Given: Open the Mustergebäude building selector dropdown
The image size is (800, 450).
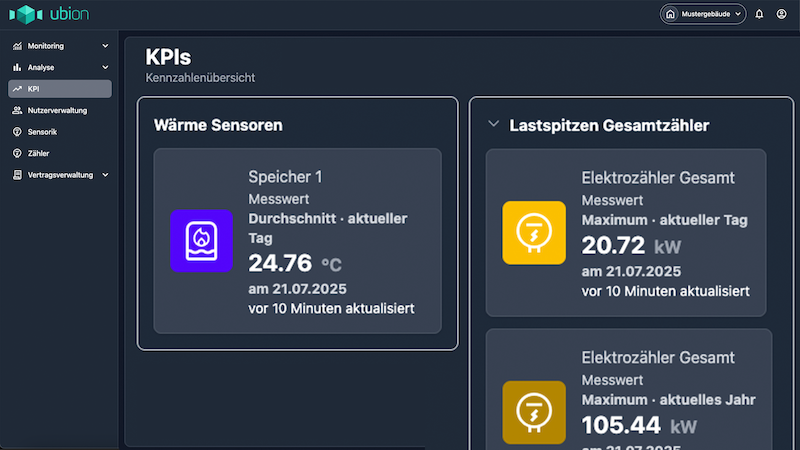Looking at the screenshot, I should coord(704,14).
